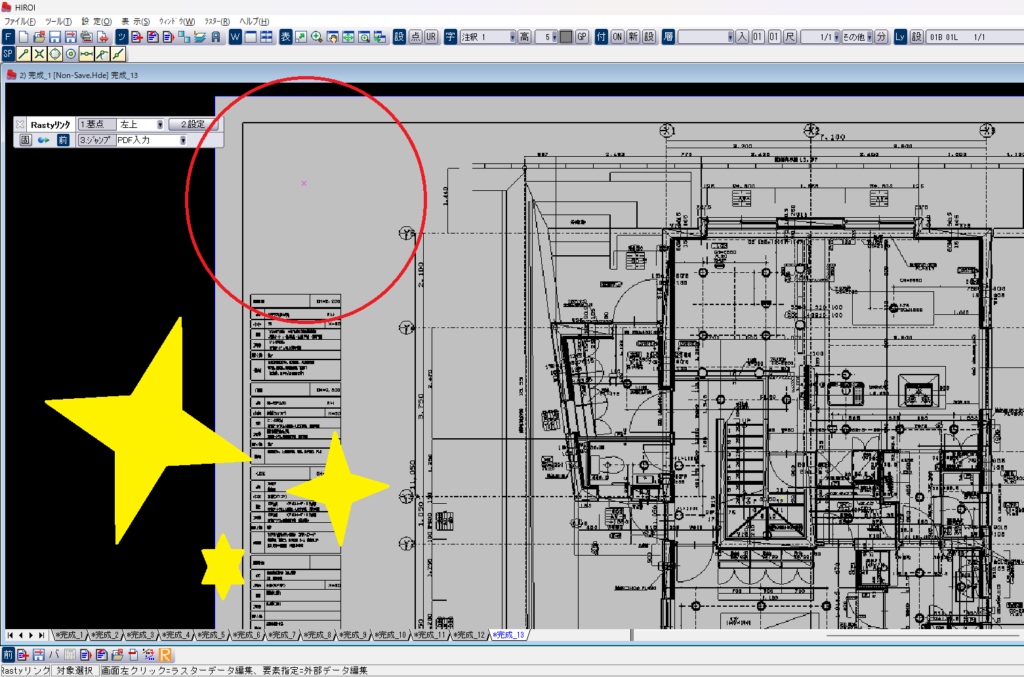Click the zoom in magnifier icon
The width and height of the screenshot is (1024, 677).
pos(316,37)
